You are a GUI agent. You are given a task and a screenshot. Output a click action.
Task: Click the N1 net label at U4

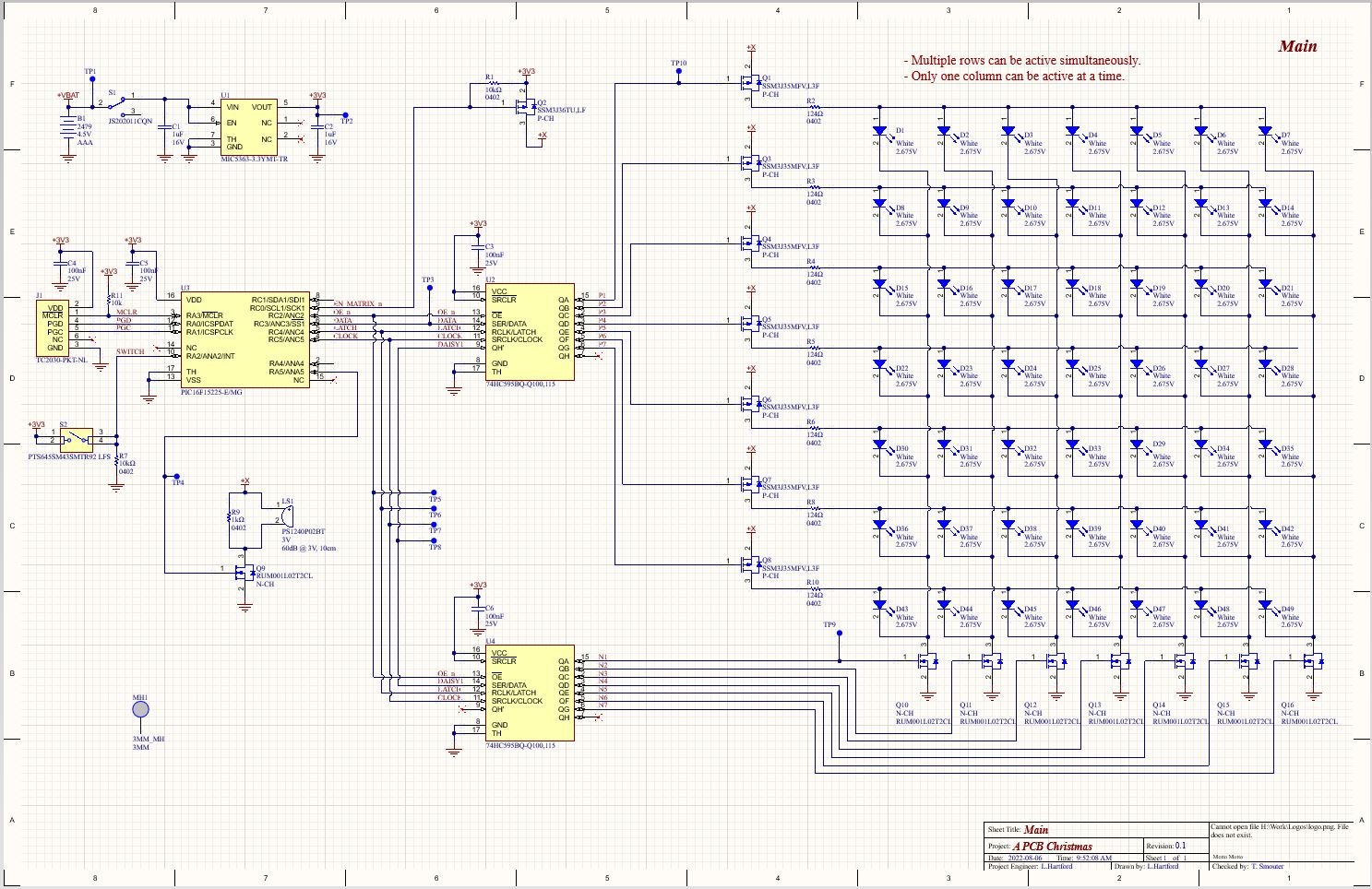click(x=602, y=658)
